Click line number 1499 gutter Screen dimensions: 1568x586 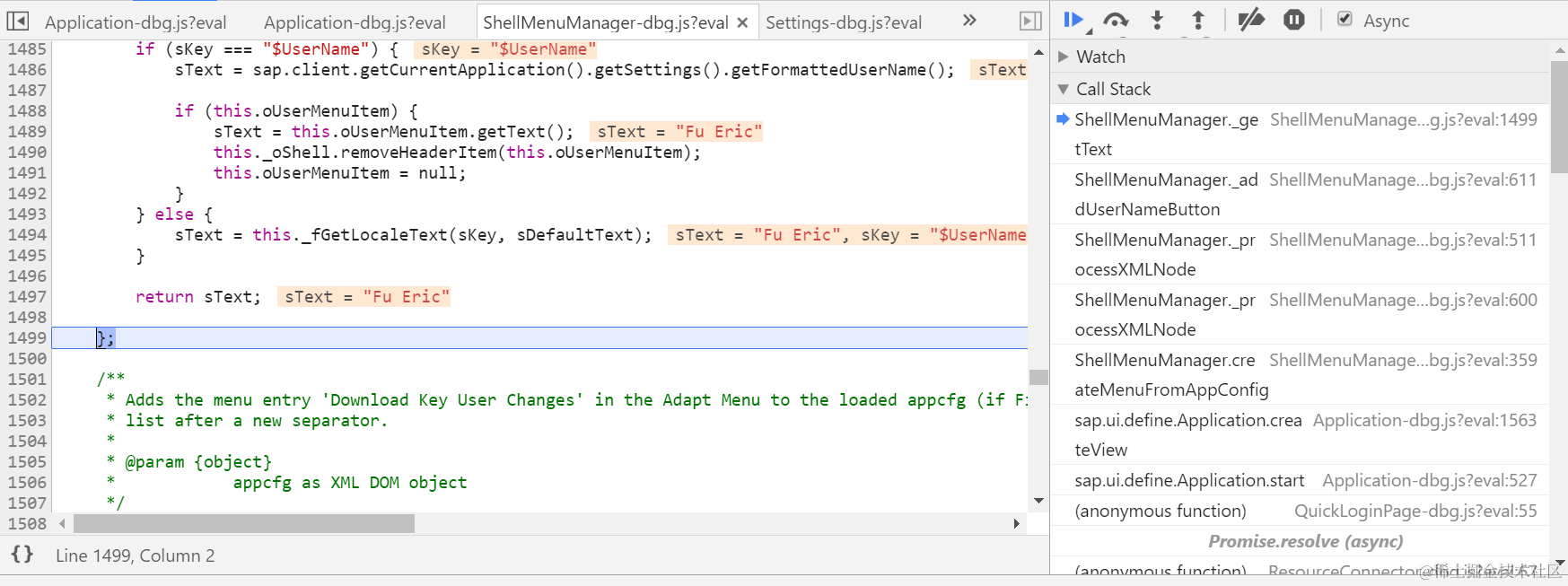pyautogui.click(x=27, y=338)
